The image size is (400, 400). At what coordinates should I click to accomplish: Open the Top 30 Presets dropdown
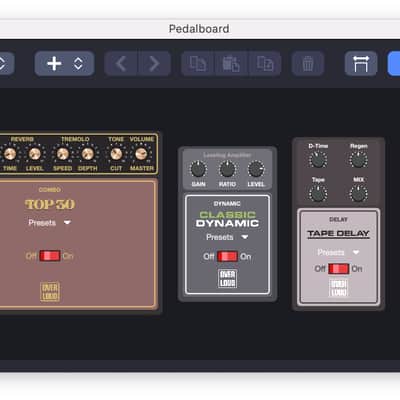coord(49,222)
